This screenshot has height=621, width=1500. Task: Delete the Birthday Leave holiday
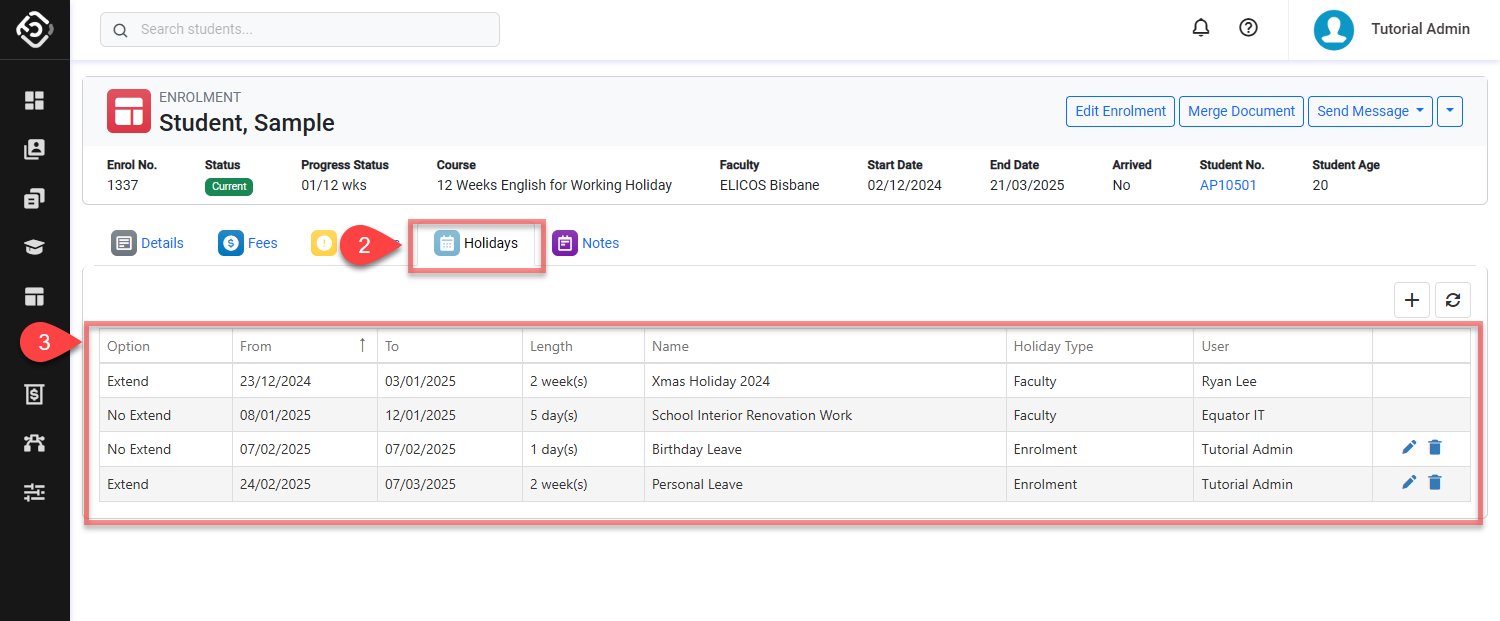1435,449
